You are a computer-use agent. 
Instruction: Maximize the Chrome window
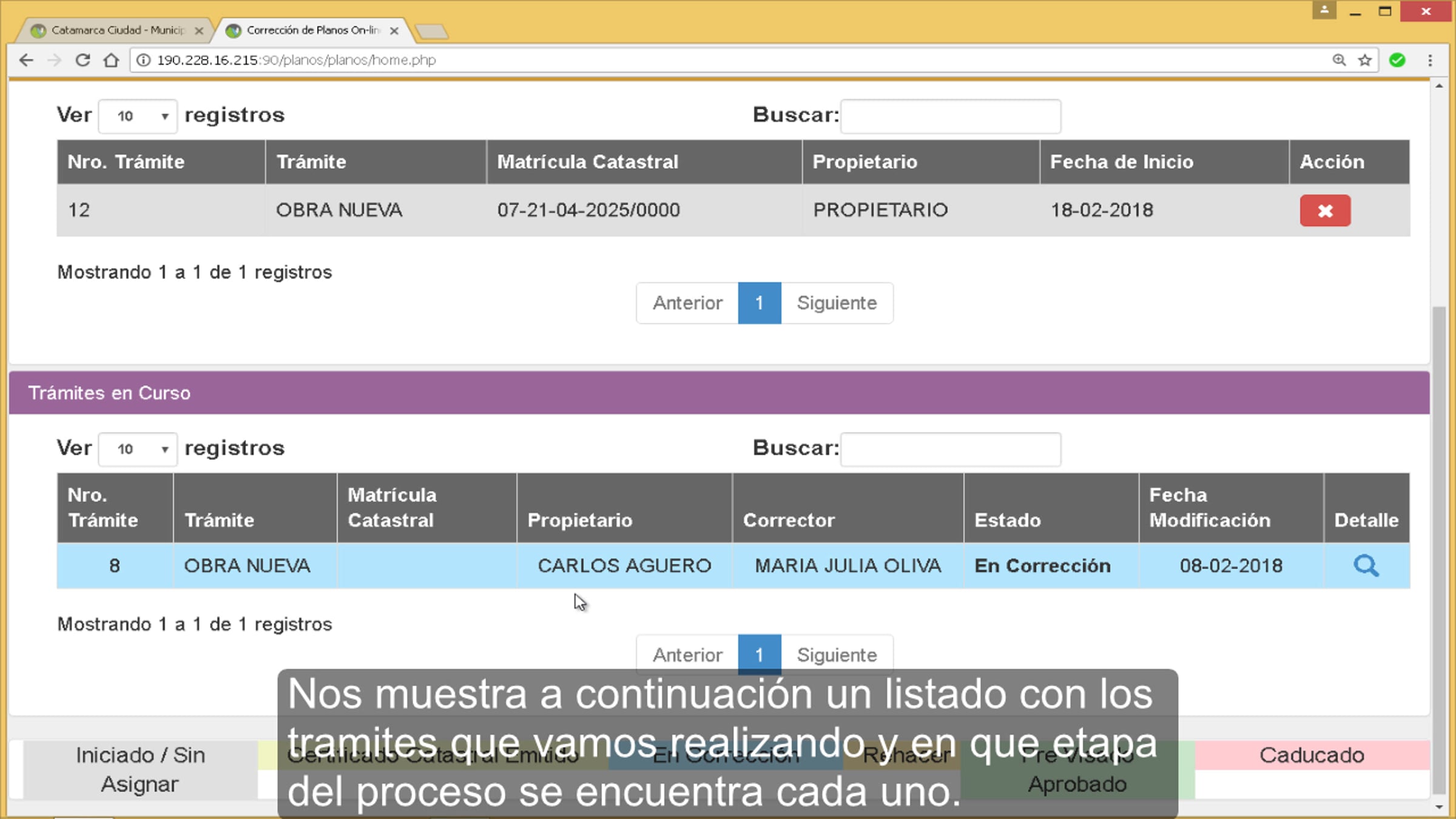coord(1385,12)
